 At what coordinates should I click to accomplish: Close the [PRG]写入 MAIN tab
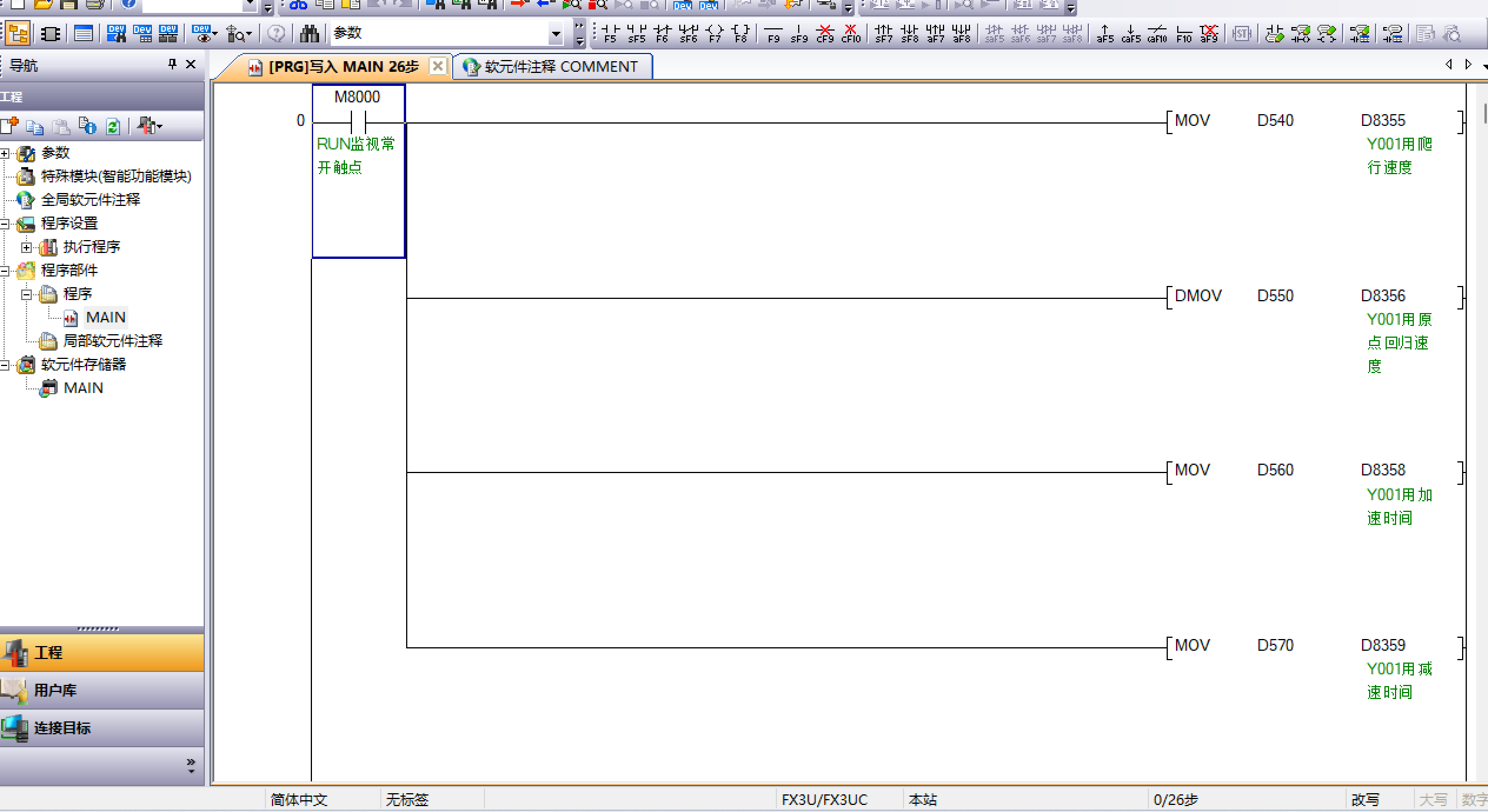[x=437, y=66]
